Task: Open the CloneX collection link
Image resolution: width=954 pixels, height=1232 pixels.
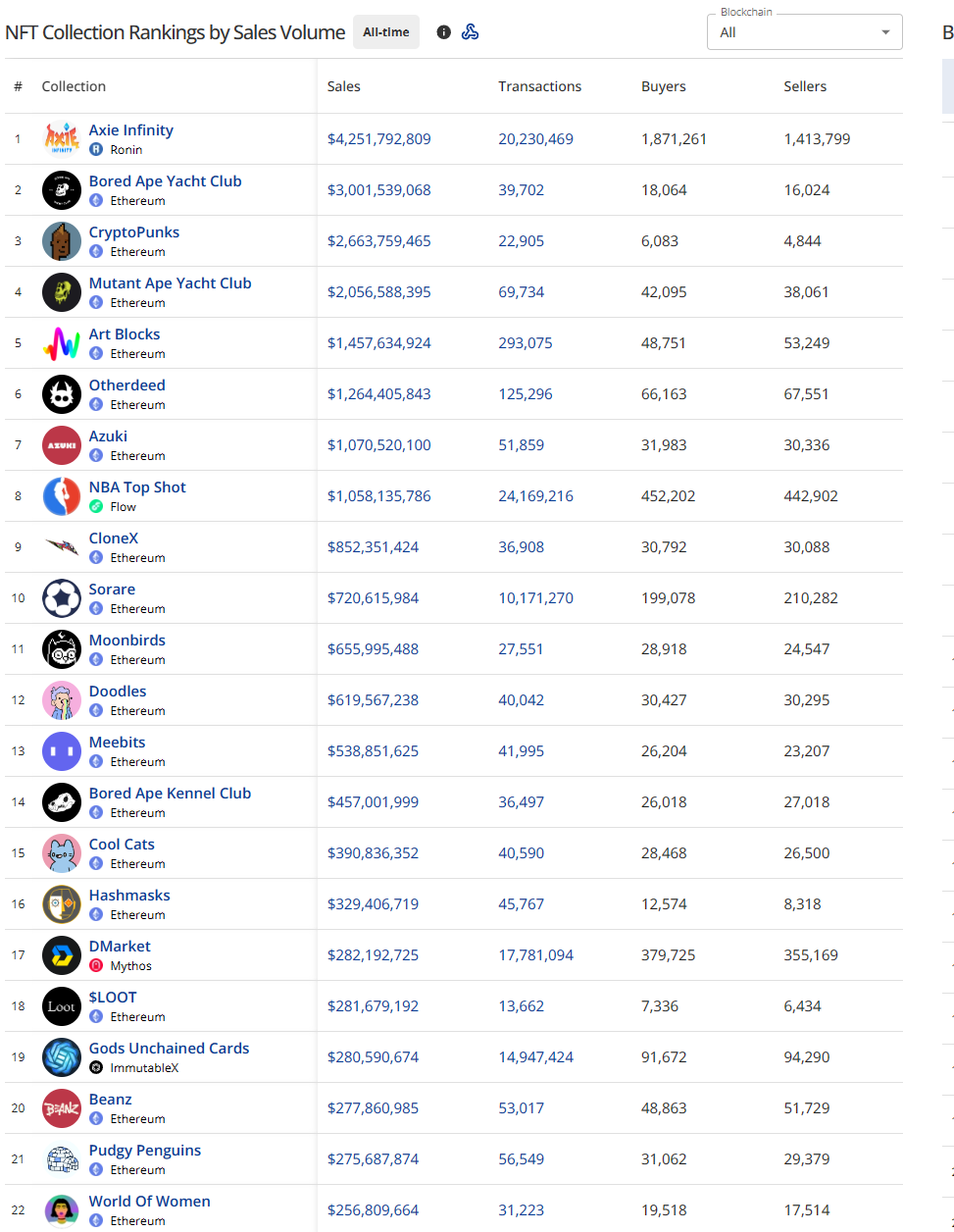Action: point(114,539)
